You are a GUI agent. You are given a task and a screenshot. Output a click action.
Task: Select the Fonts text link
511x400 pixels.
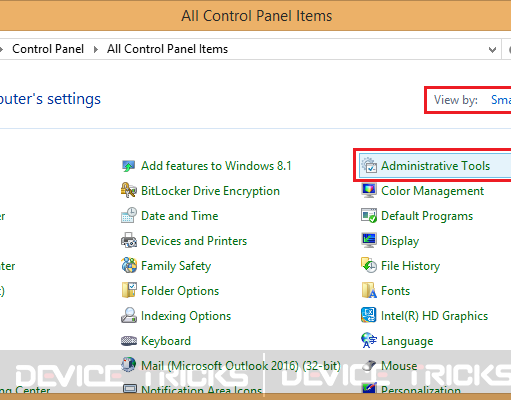[395, 291]
